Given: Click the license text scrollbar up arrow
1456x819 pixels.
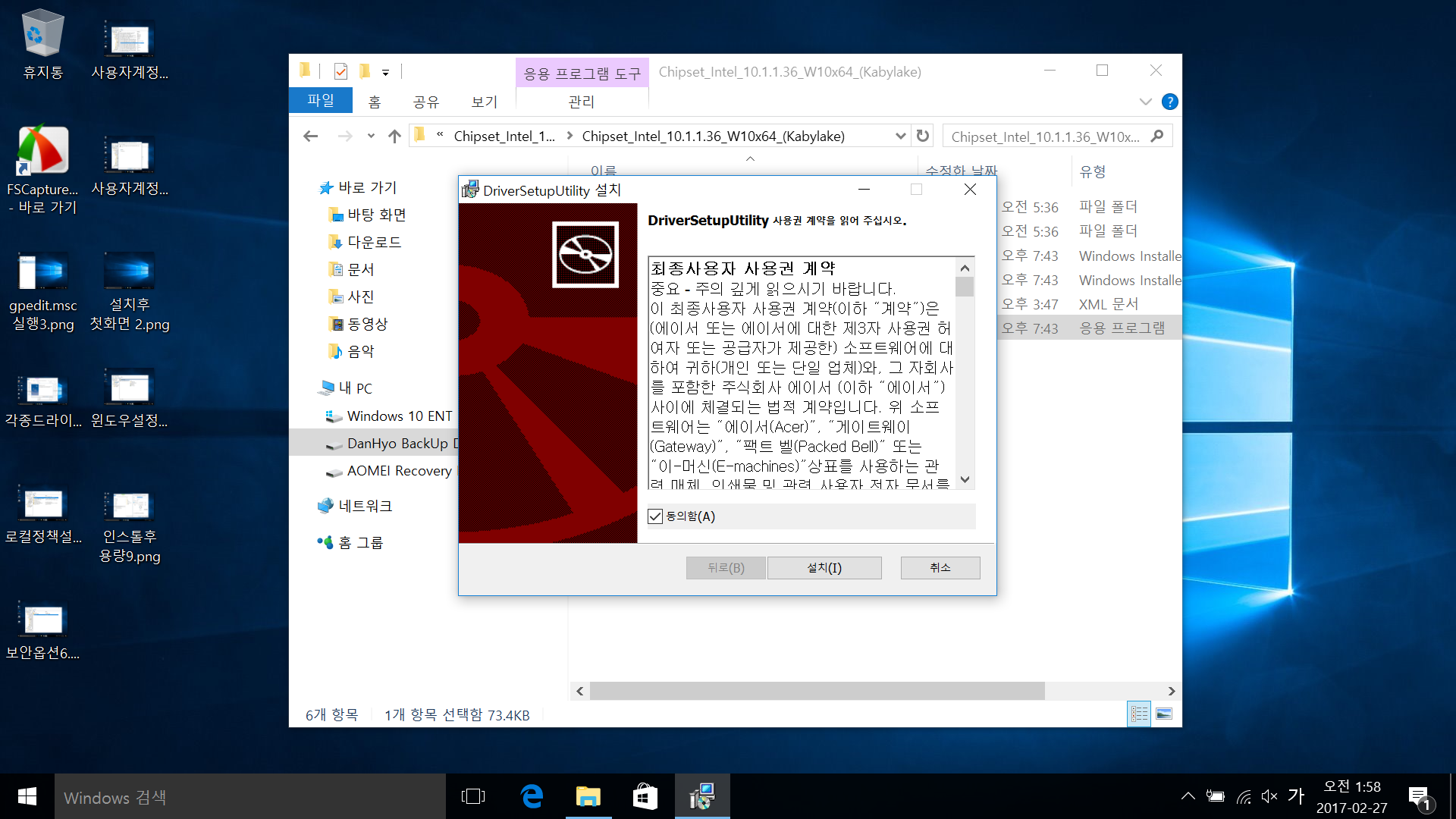Looking at the screenshot, I should tap(965, 268).
